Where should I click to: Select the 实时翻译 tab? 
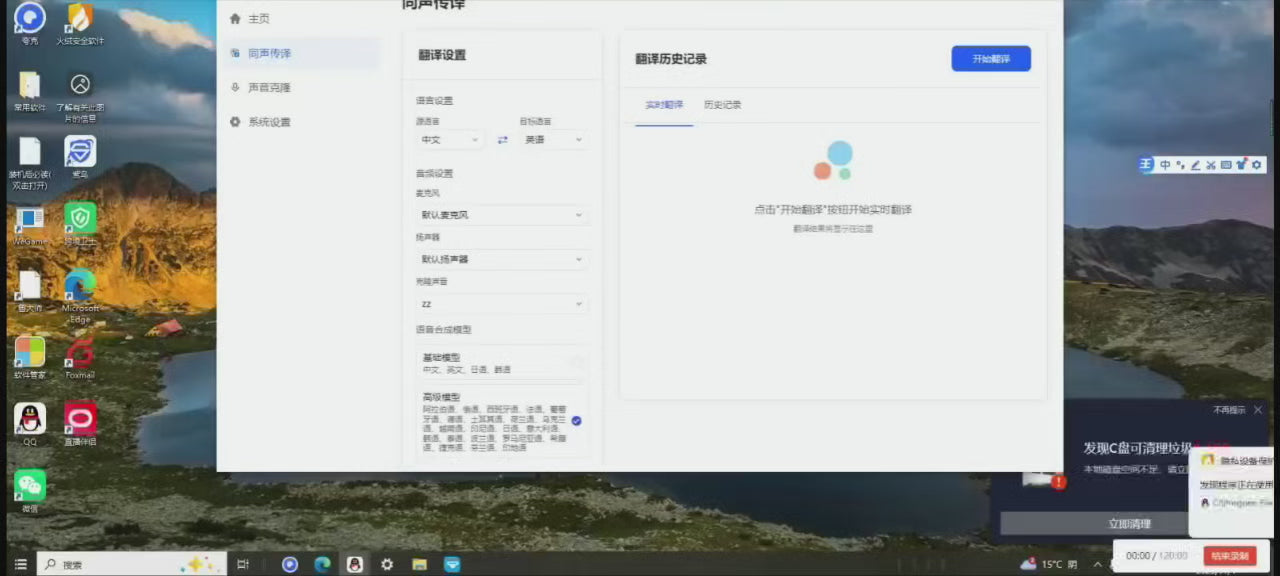click(664, 105)
